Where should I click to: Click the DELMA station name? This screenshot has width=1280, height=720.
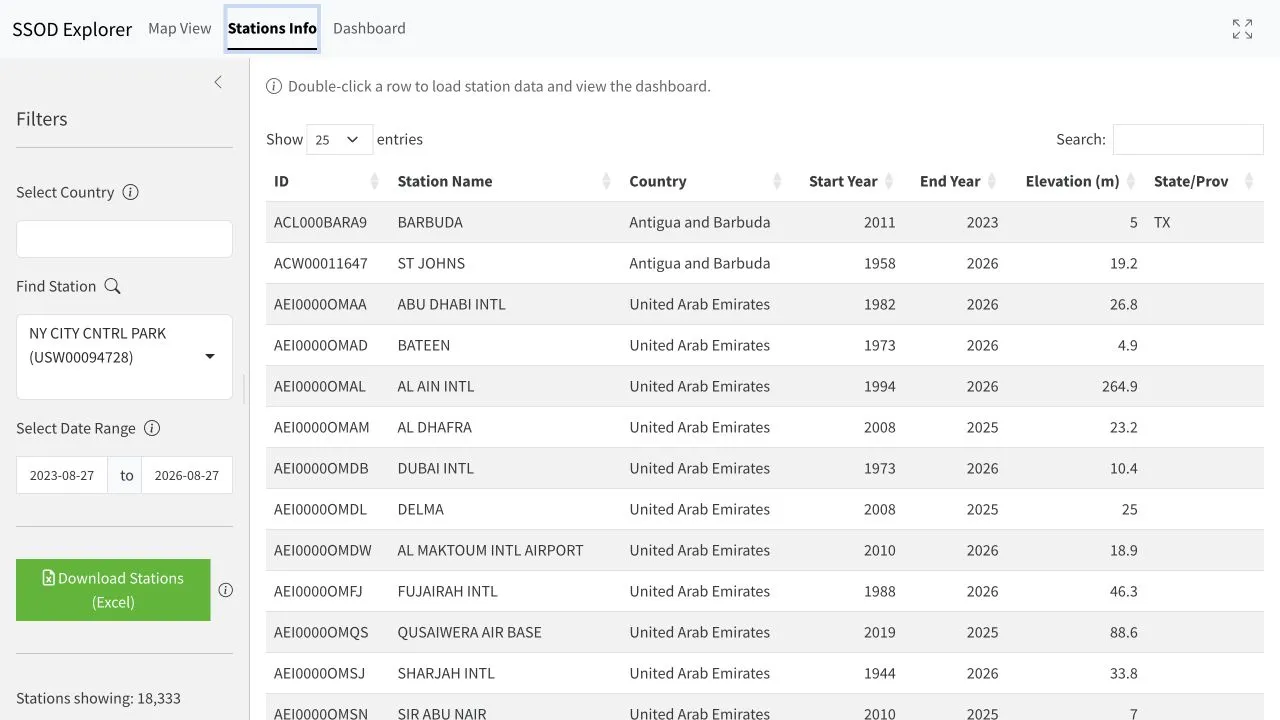pos(420,509)
